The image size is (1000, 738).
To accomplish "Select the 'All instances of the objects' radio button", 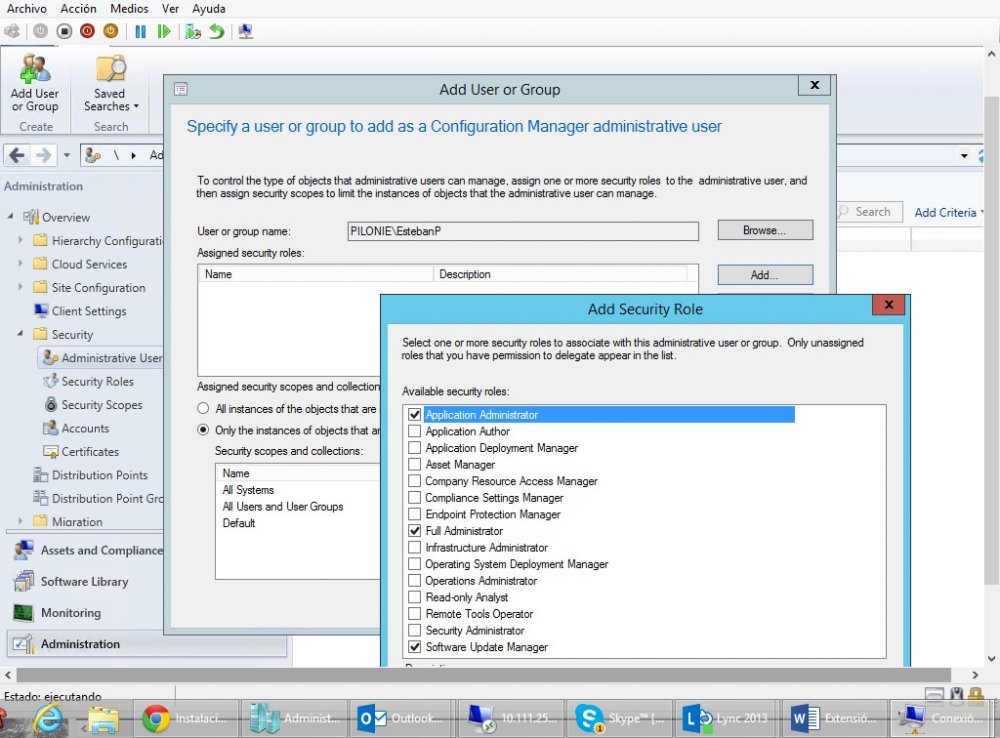I will click(203, 408).
